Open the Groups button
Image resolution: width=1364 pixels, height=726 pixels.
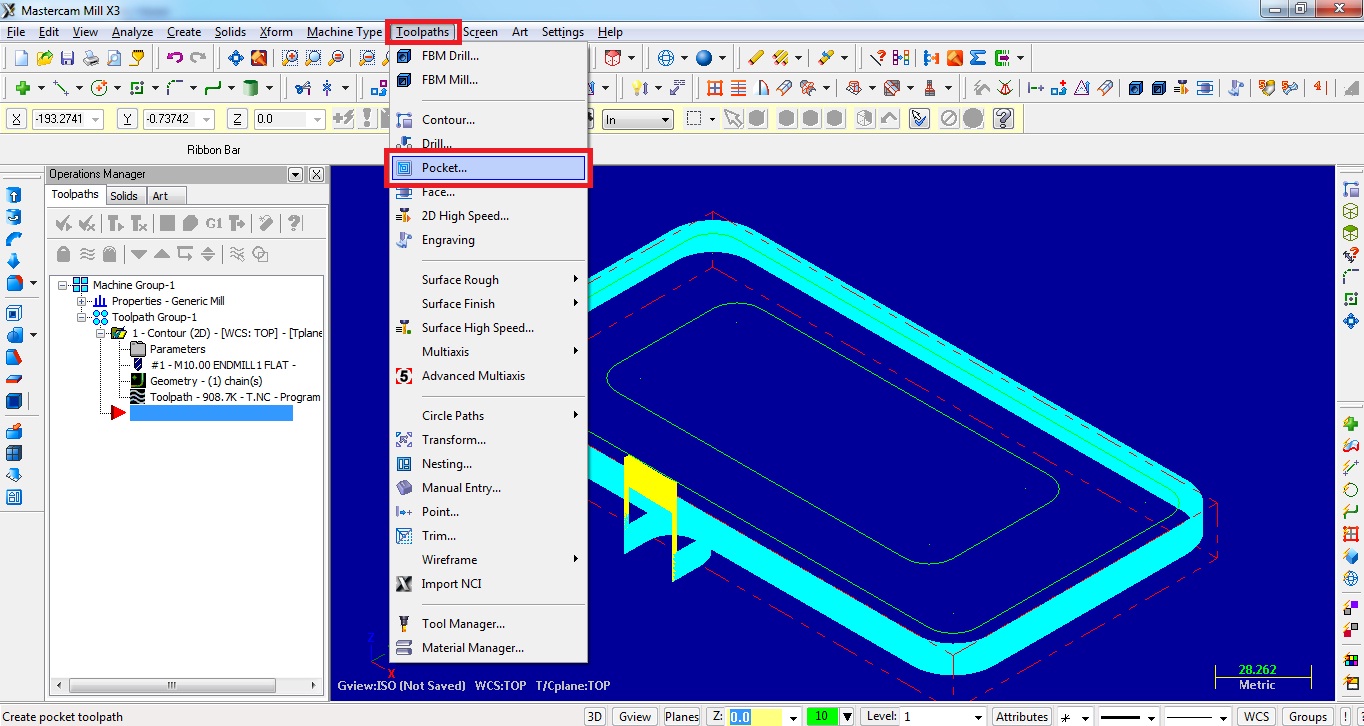[1307, 716]
